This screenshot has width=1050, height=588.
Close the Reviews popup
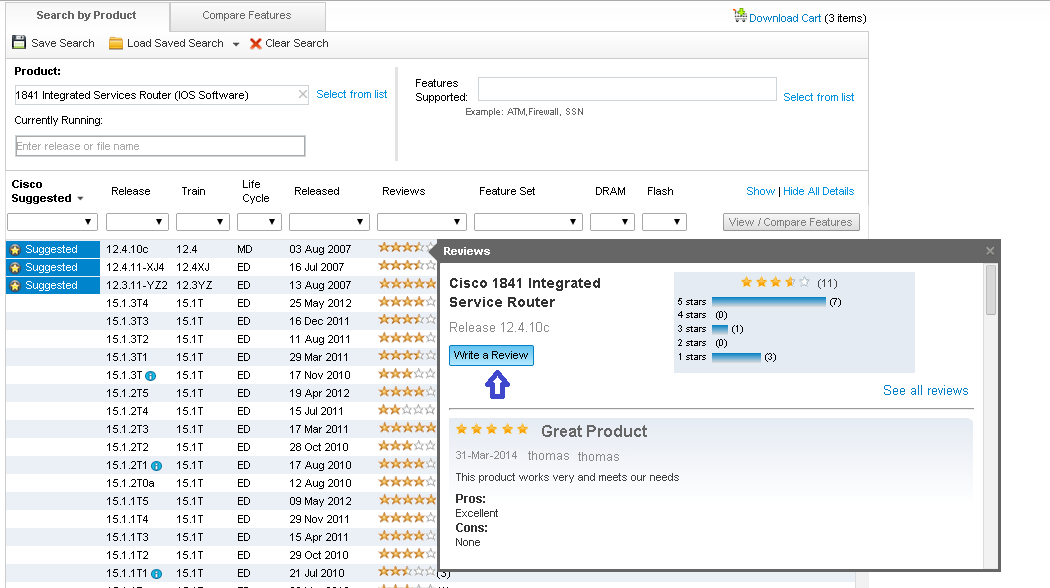pos(990,251)
